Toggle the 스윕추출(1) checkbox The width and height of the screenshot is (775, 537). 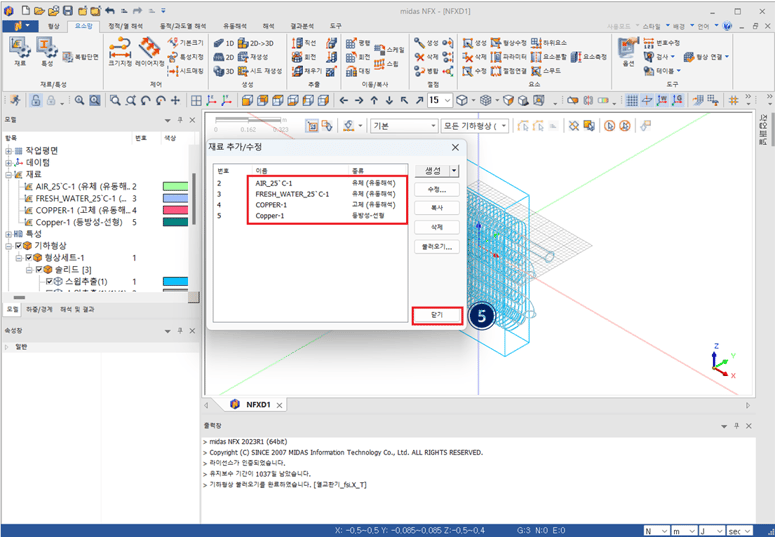click(49, 281)
